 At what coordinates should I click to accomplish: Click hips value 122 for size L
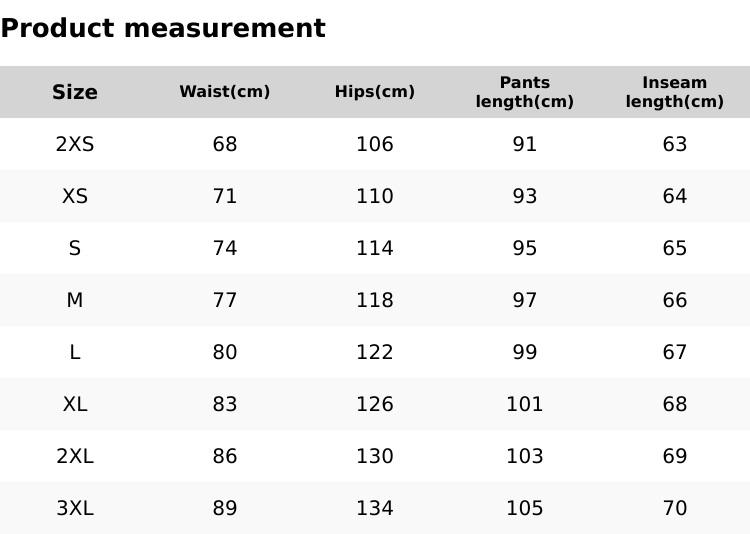[x=375, y=352]
